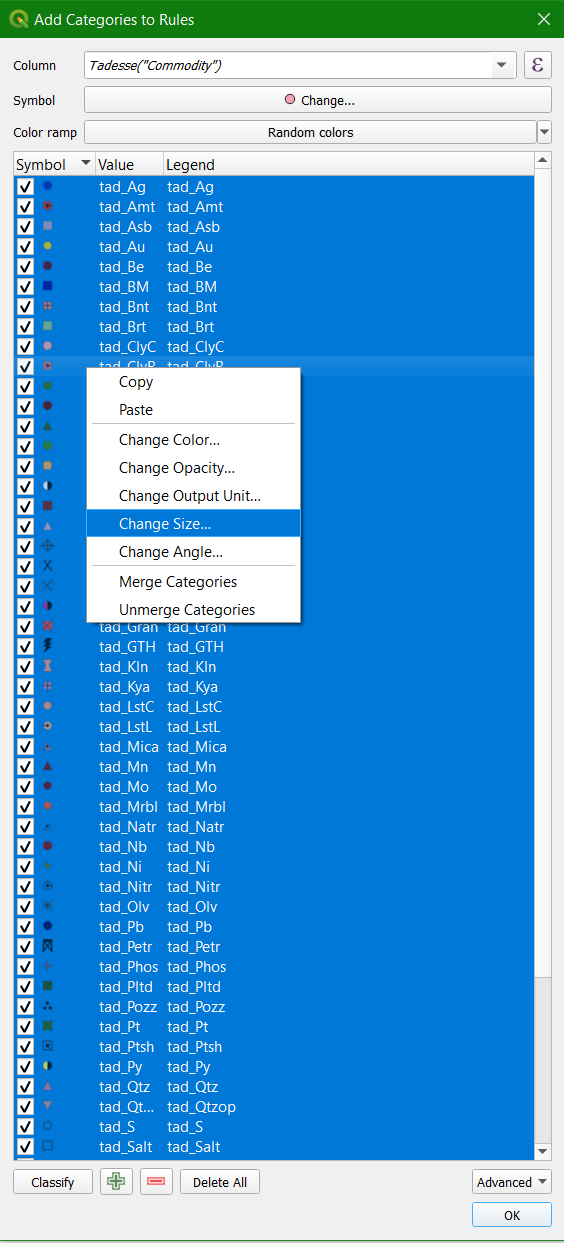Open the Symbol Change button with pink swatch
564x1243 pixels.
pos(318,100)
